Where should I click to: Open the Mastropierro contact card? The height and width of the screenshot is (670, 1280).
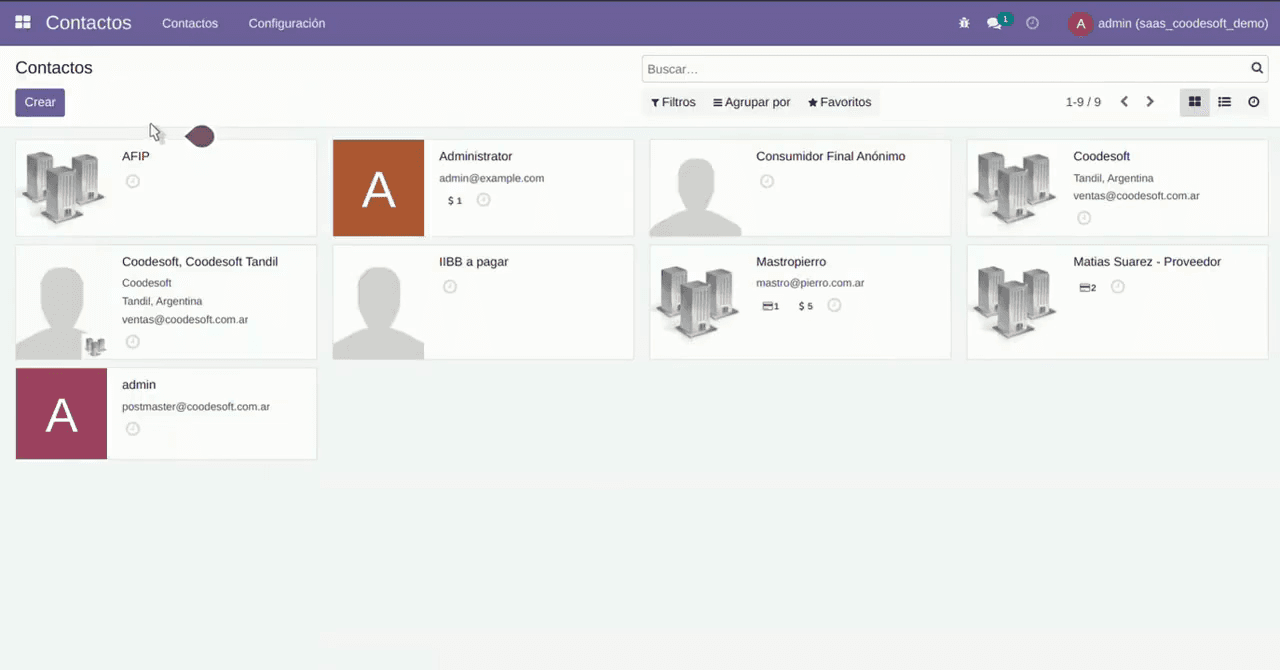click(x=800, y=302)
